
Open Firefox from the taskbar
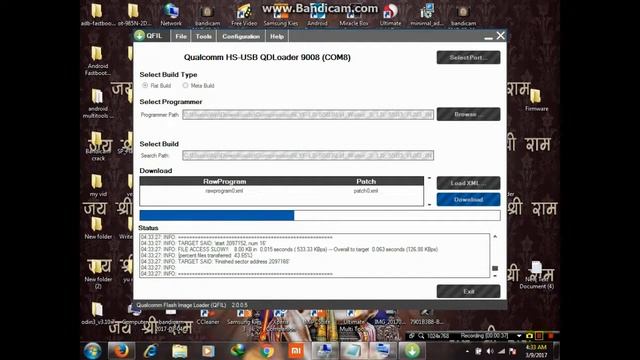121,351
